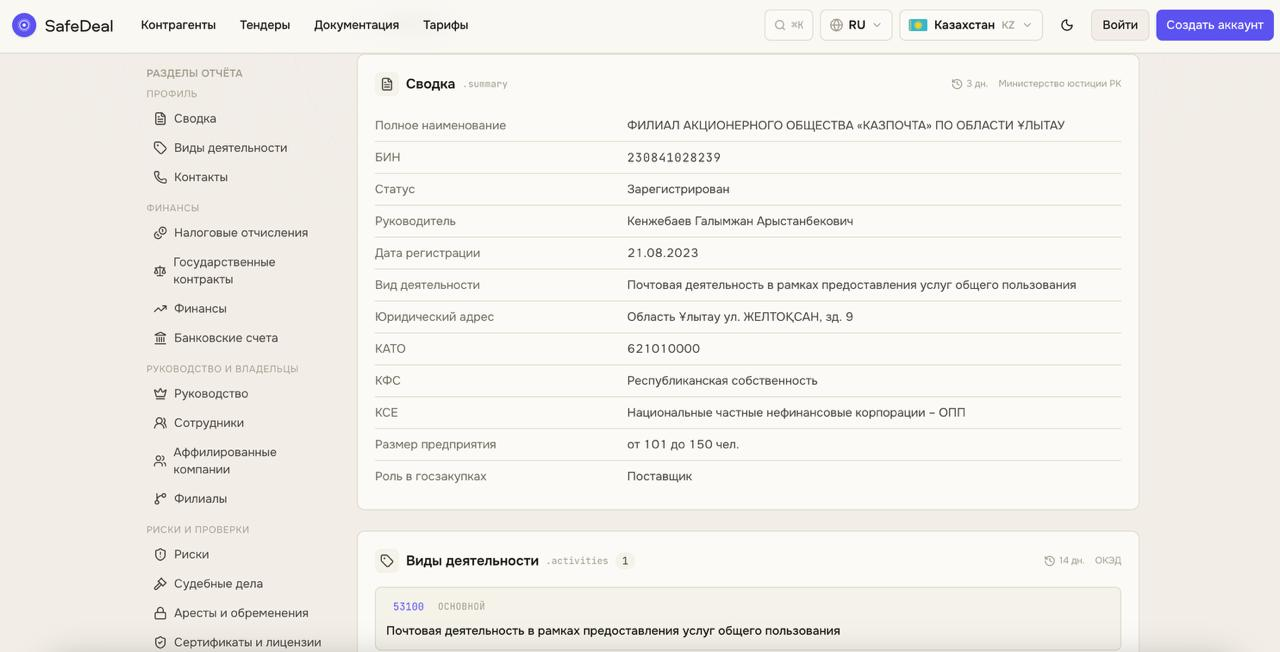This screenshot has width=1280, height=652.
Task: Click the КАТО value 621010000
Action: point(663,349)
